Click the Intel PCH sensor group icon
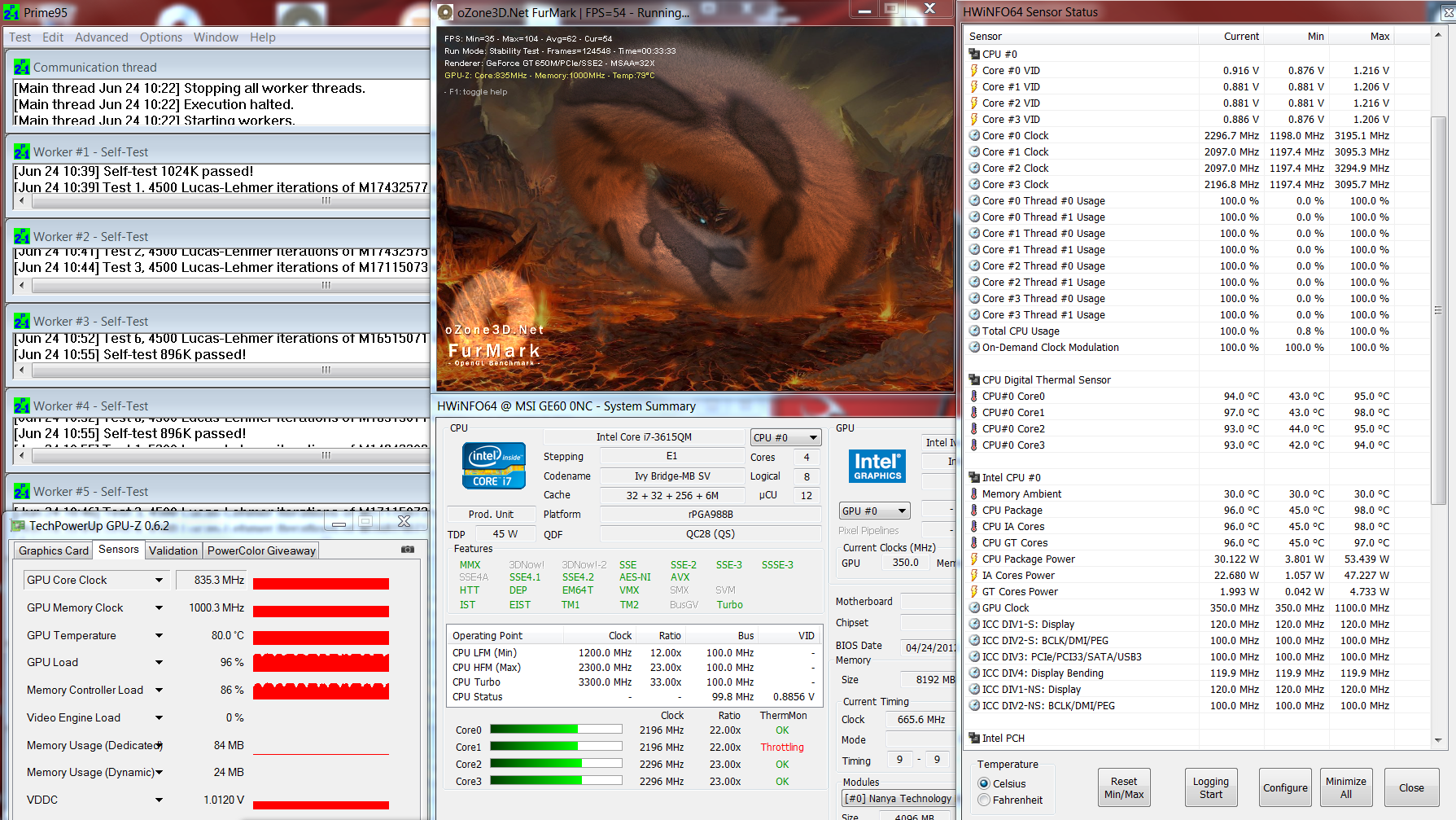This screenshot has width=1456, height=820. click(x=974, y=738)
